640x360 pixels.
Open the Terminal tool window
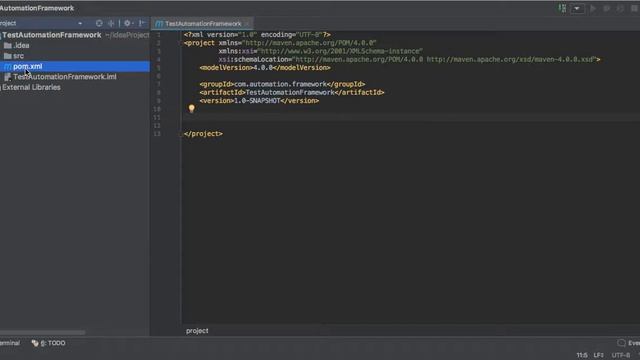(x=10, y=343)
